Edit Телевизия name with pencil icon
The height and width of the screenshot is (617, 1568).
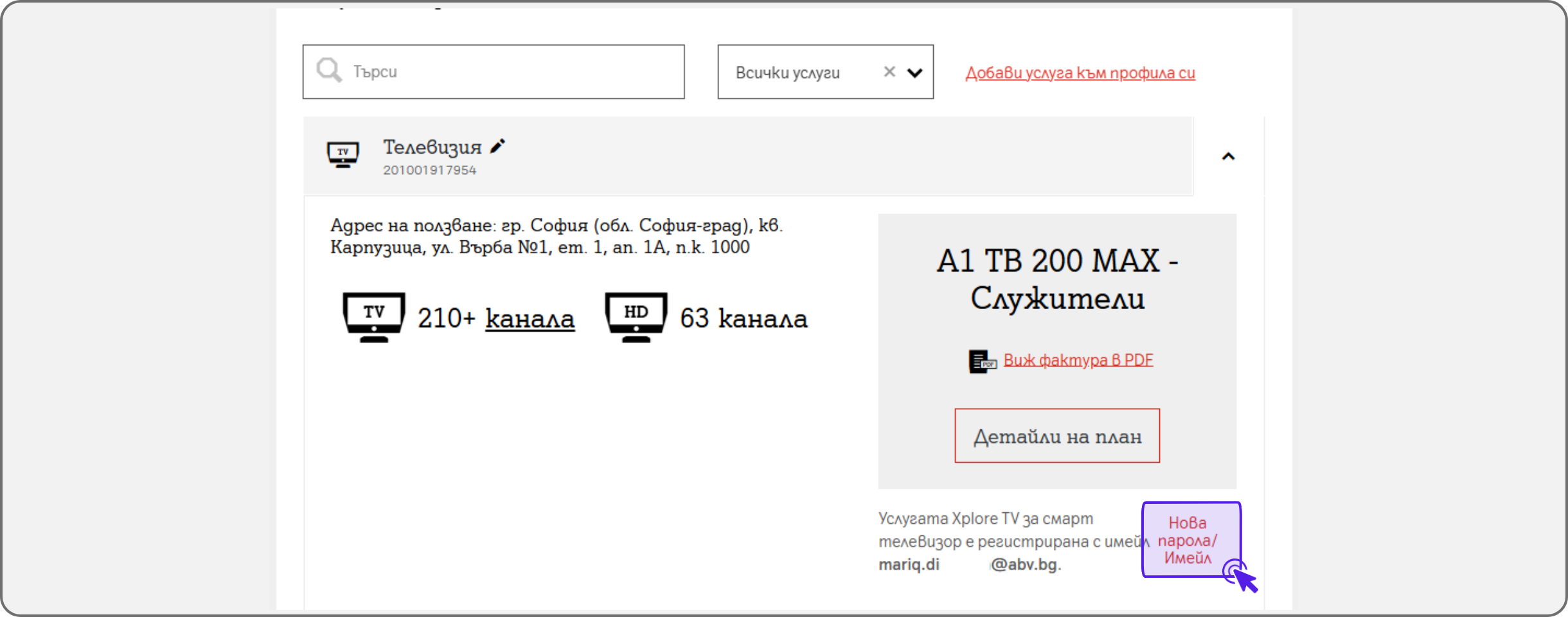tap(497, 147)
